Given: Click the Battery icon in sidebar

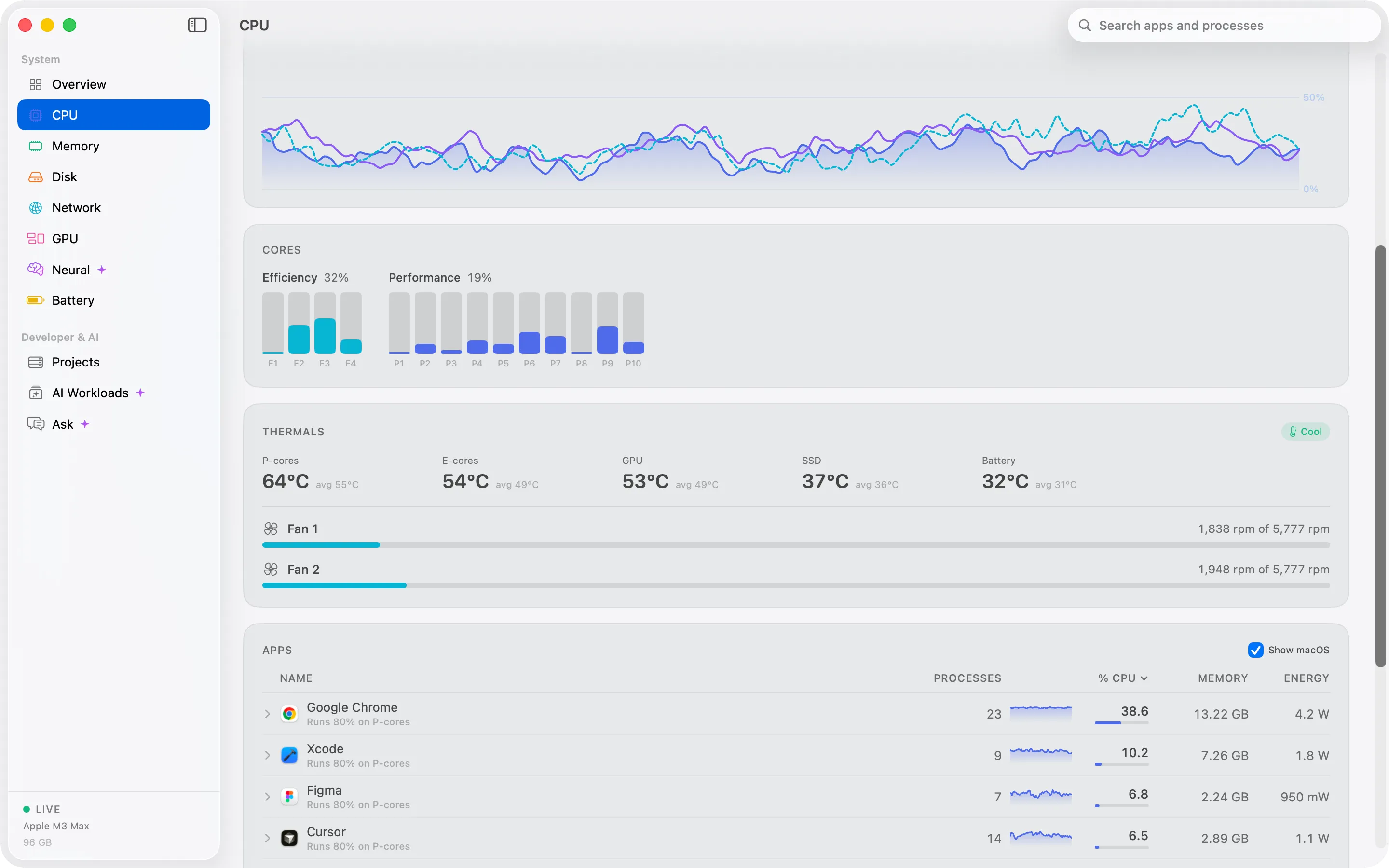Looking at the screenshot, I should (x=36, y=300).
